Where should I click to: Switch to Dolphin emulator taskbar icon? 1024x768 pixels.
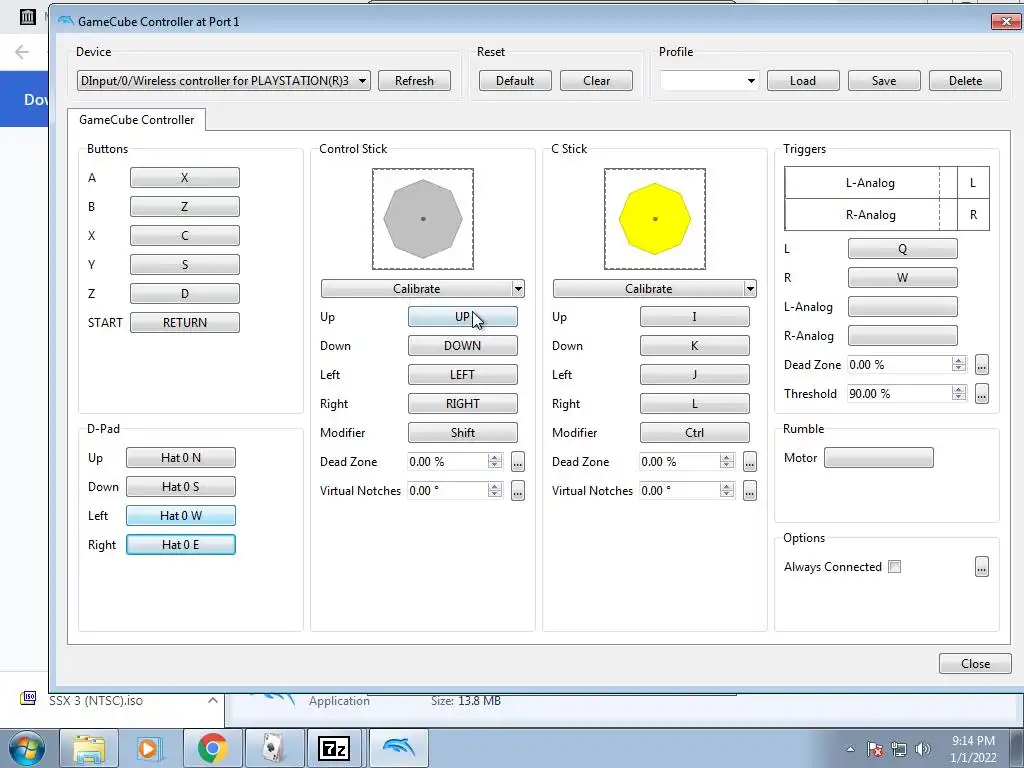398,748
